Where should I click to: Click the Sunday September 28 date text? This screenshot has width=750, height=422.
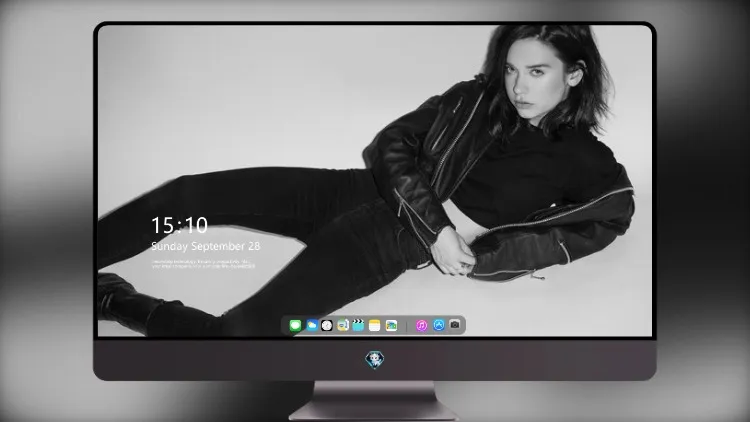pos(206,246)
